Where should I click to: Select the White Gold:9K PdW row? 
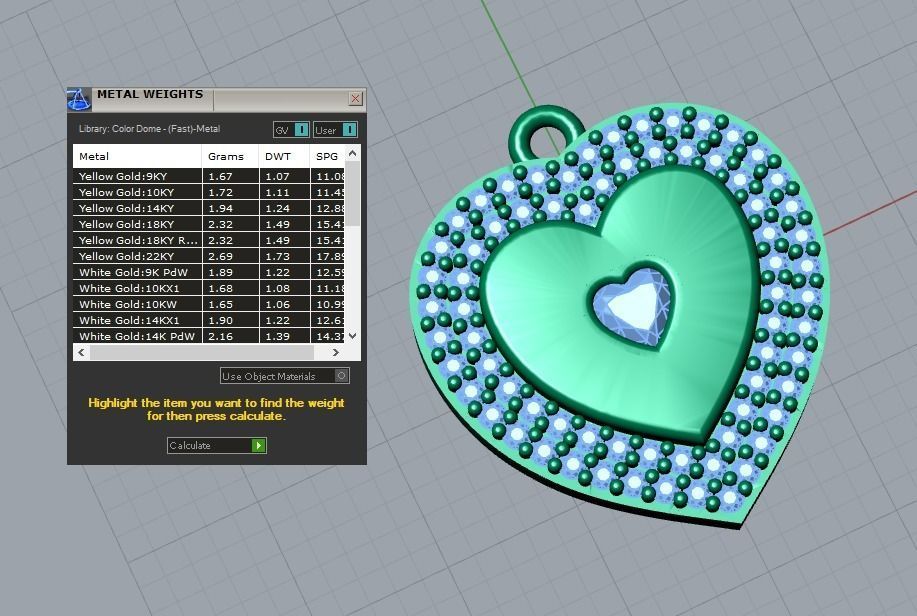[209, 272]
